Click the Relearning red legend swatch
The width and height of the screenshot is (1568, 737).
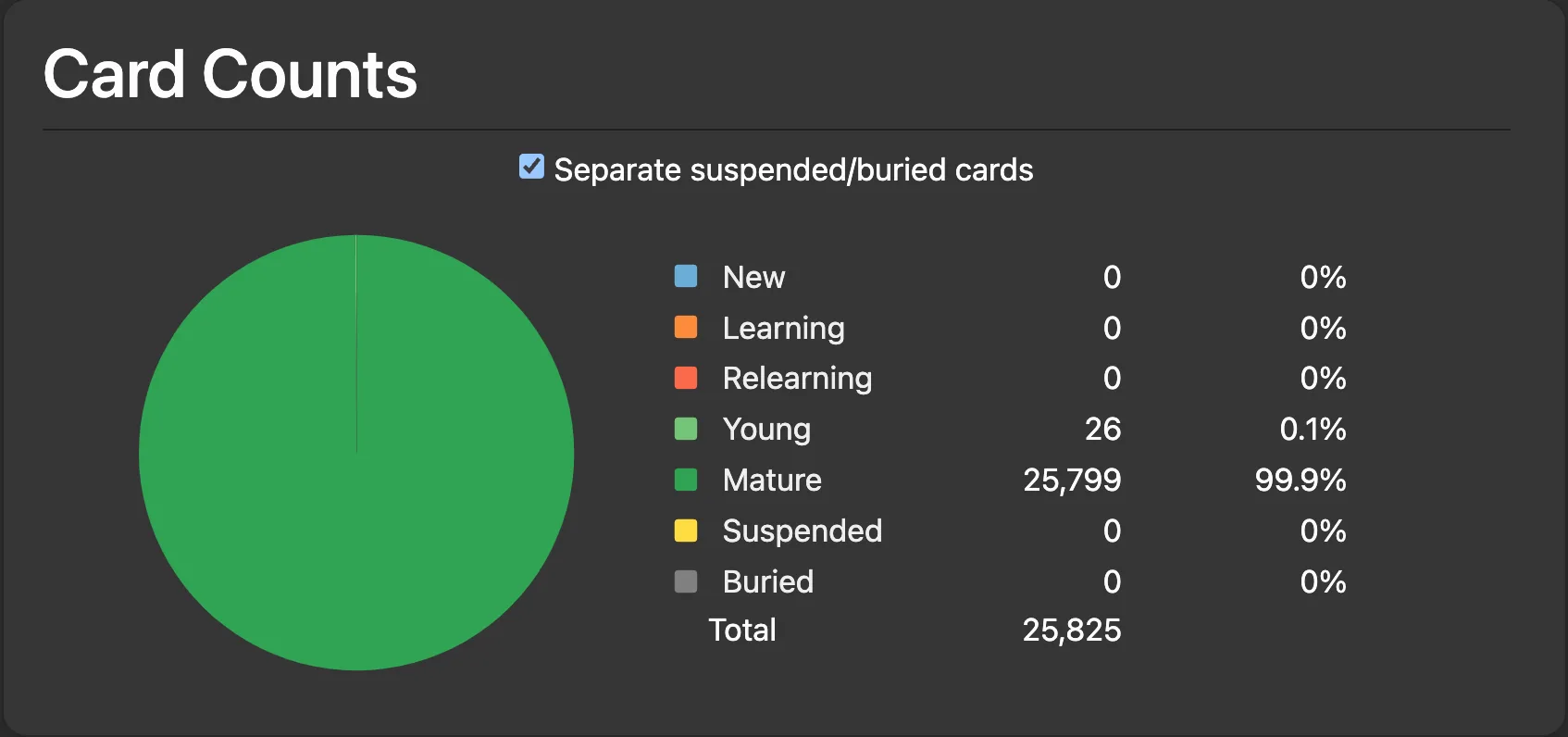686,378
